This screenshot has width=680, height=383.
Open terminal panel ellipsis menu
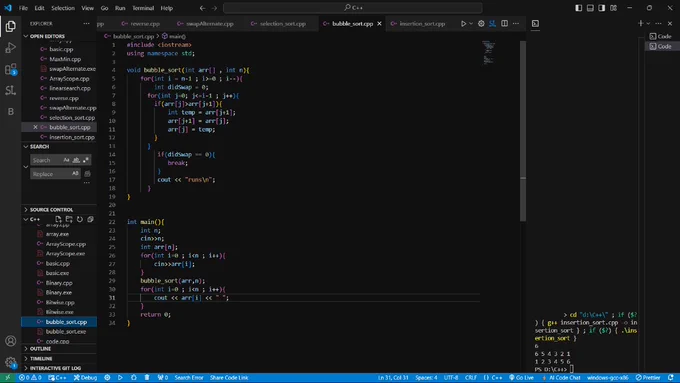(658, 23)
